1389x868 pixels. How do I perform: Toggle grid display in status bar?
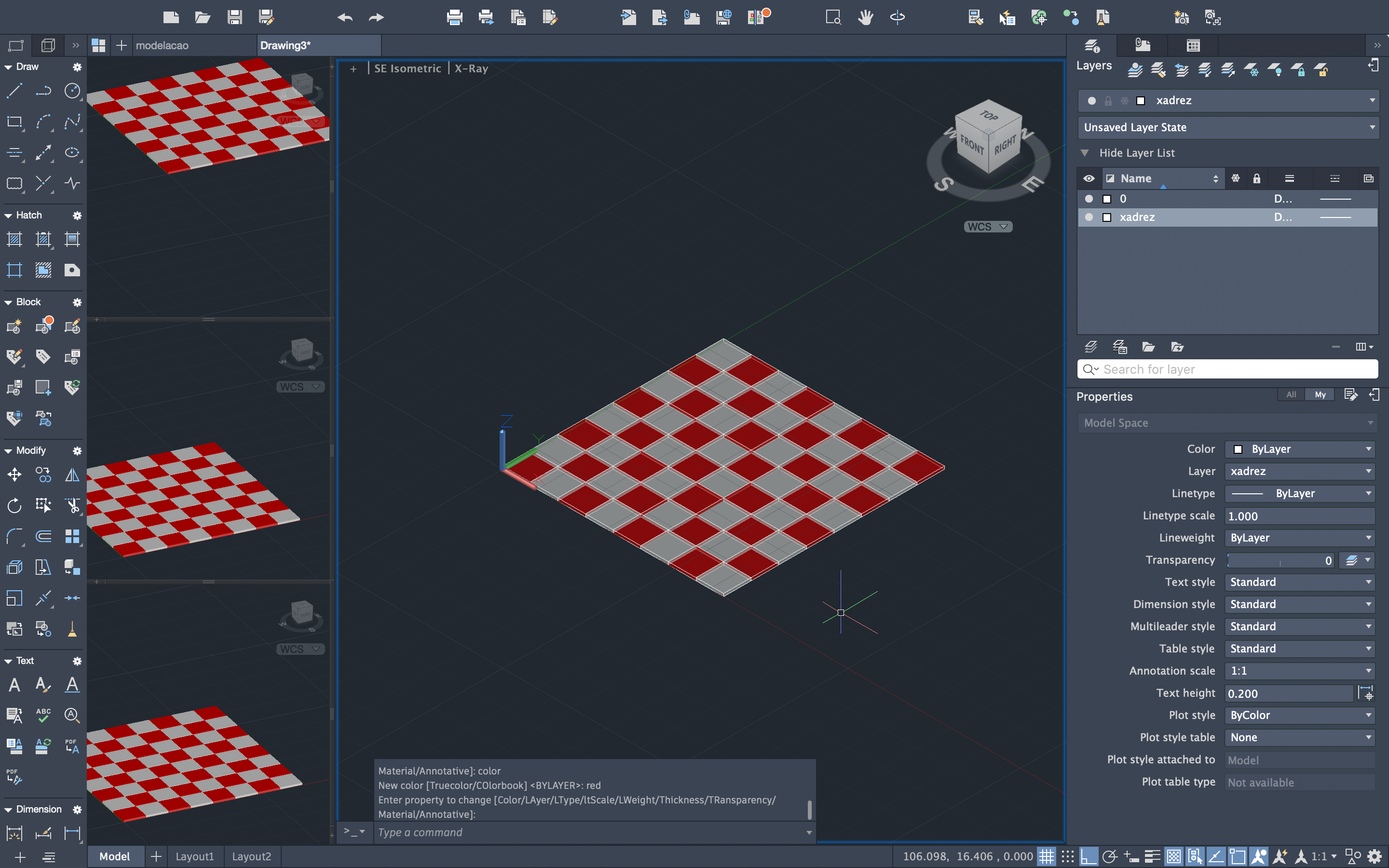point(1047,856)
